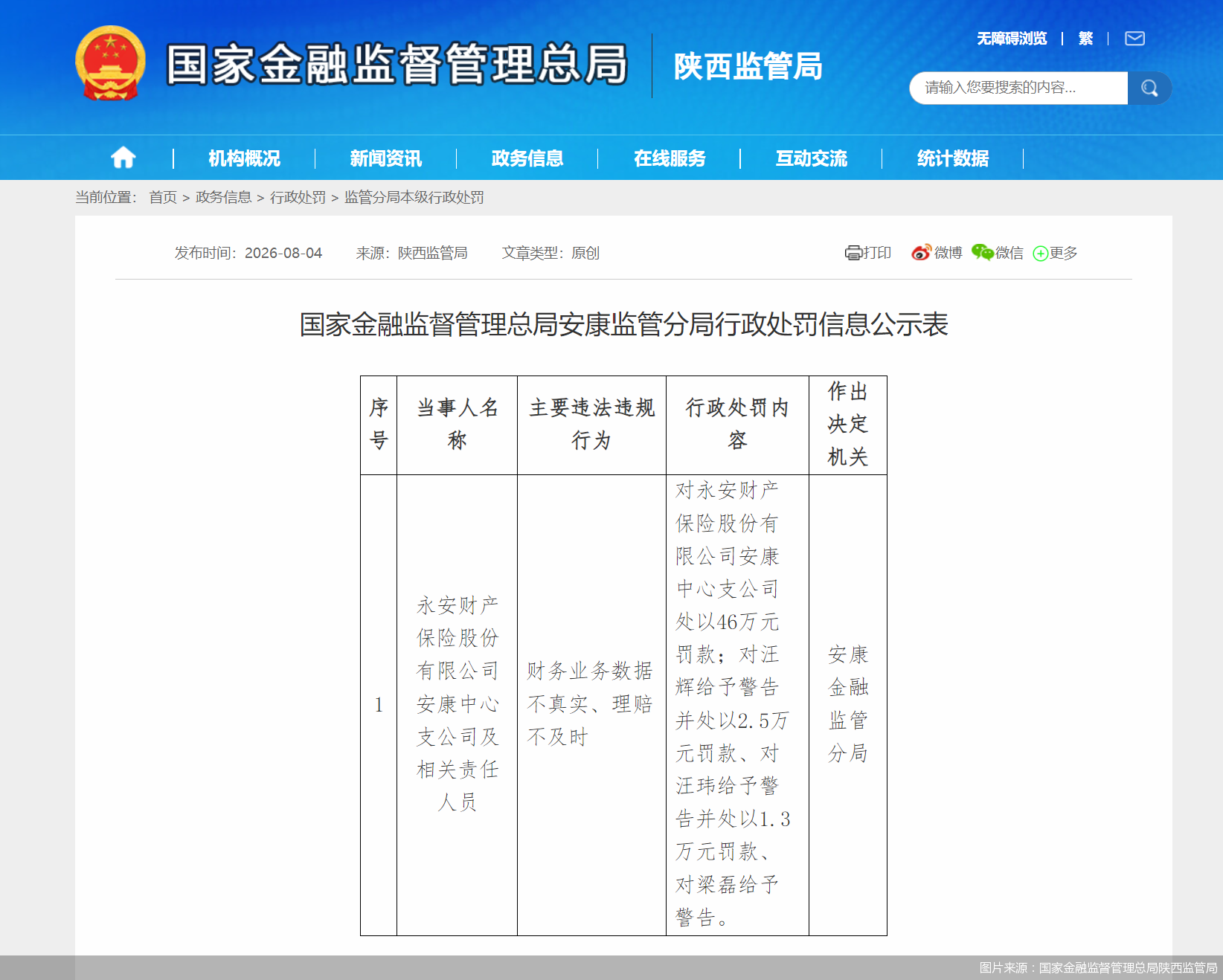1223x980 pixels.
Task: Click the 陕西监管局 header title
Action: coord(748,66)
